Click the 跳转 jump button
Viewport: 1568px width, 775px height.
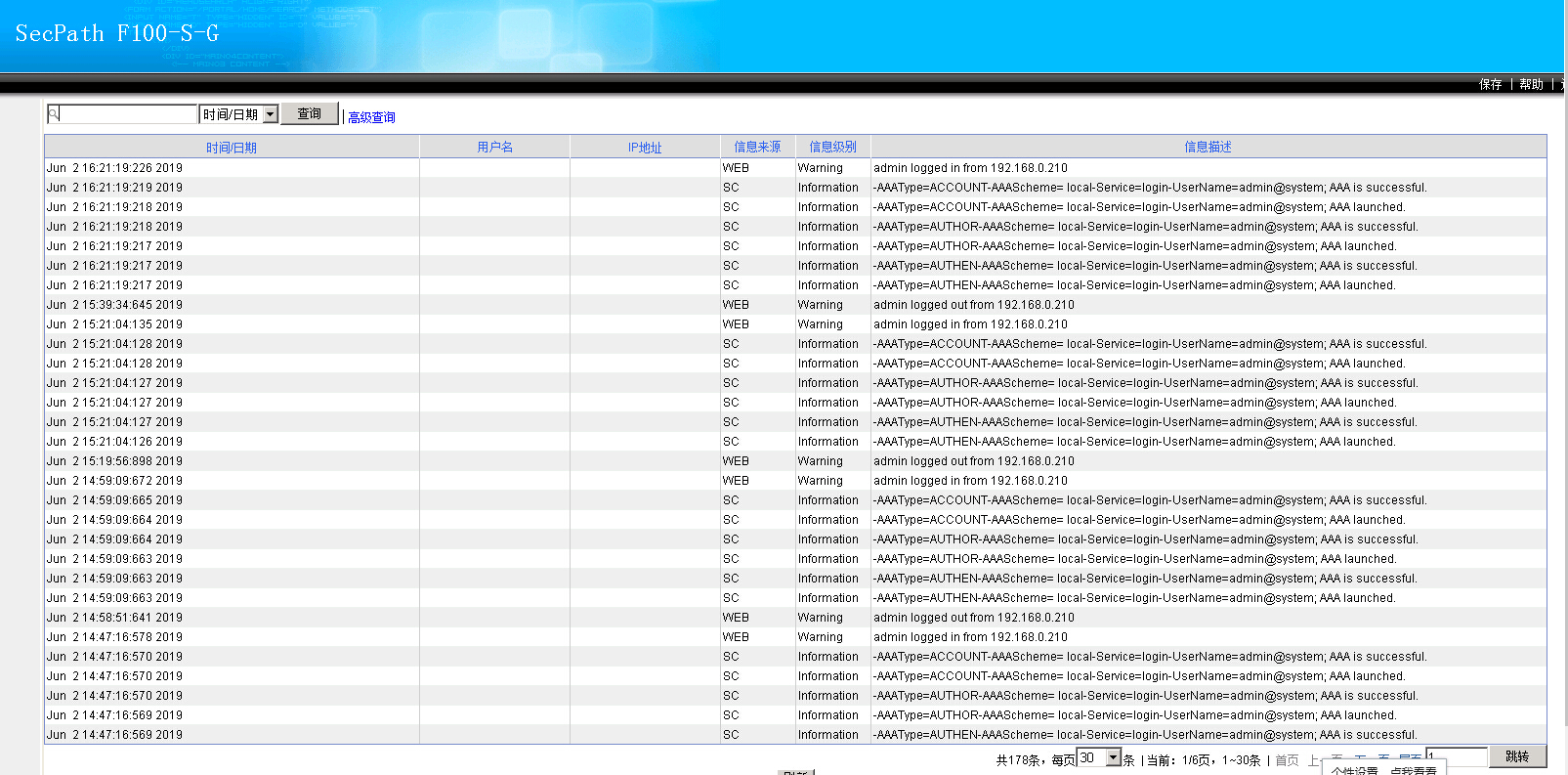click(x=1518, y=756)
